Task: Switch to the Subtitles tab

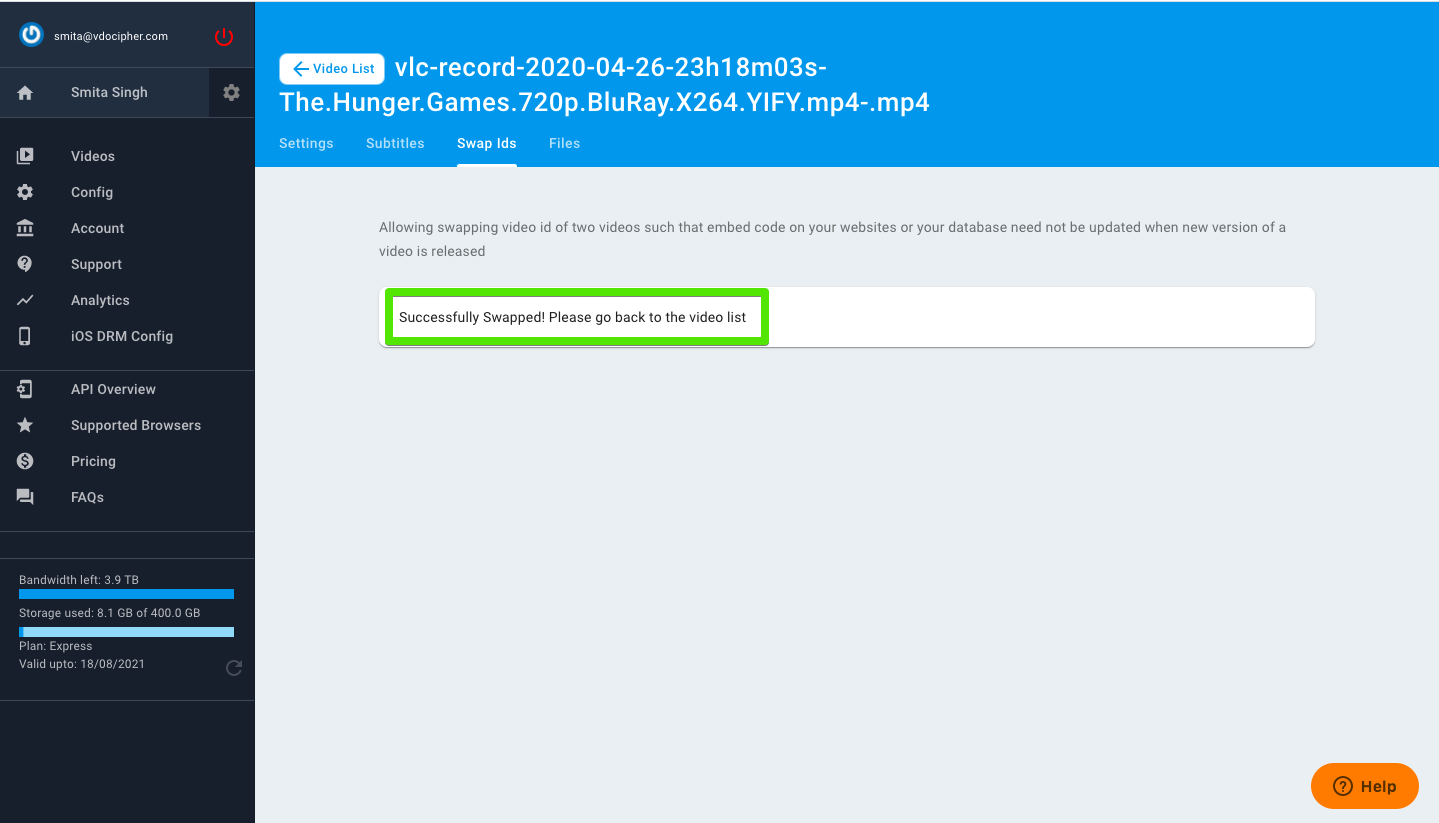Action: click(395, 143)
